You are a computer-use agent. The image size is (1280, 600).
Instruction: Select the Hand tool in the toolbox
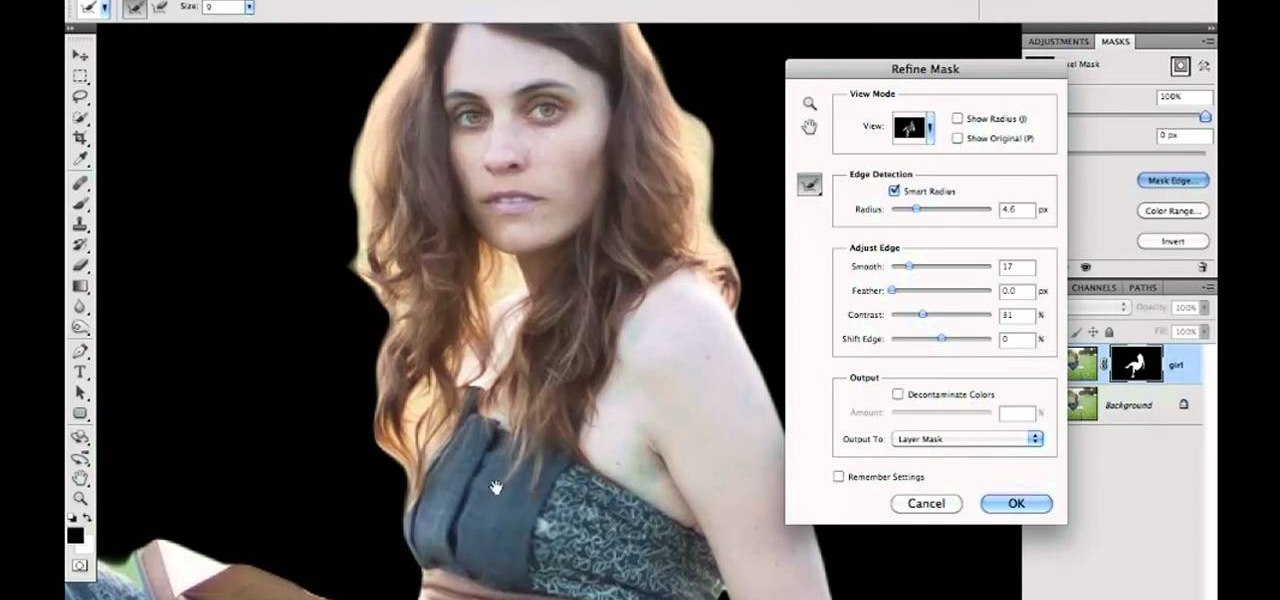click(x=80, y=478)
